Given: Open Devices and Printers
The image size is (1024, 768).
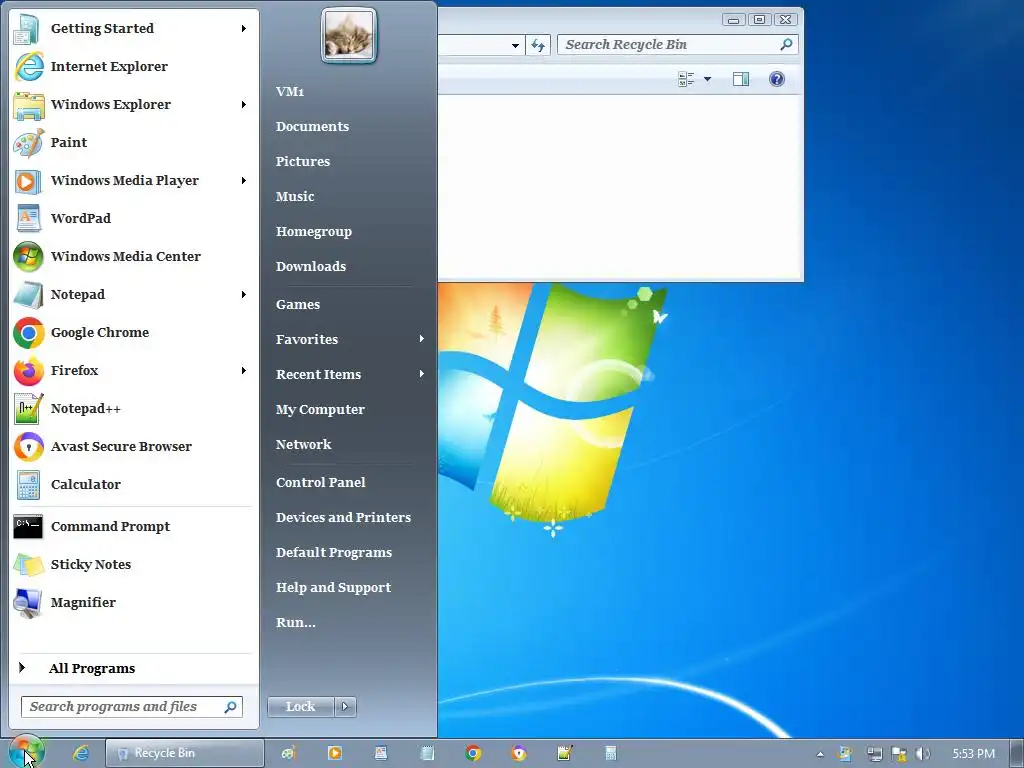Looking at the screenshot, I should (x=344, y=517).
